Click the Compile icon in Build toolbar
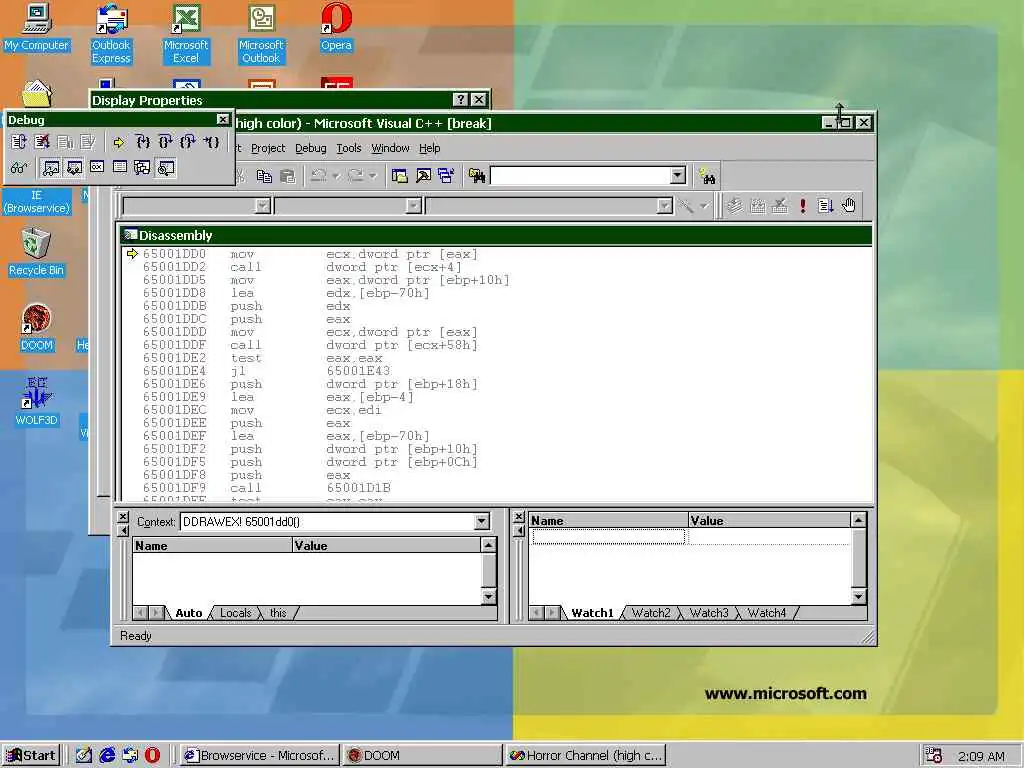 pos(735,206)
